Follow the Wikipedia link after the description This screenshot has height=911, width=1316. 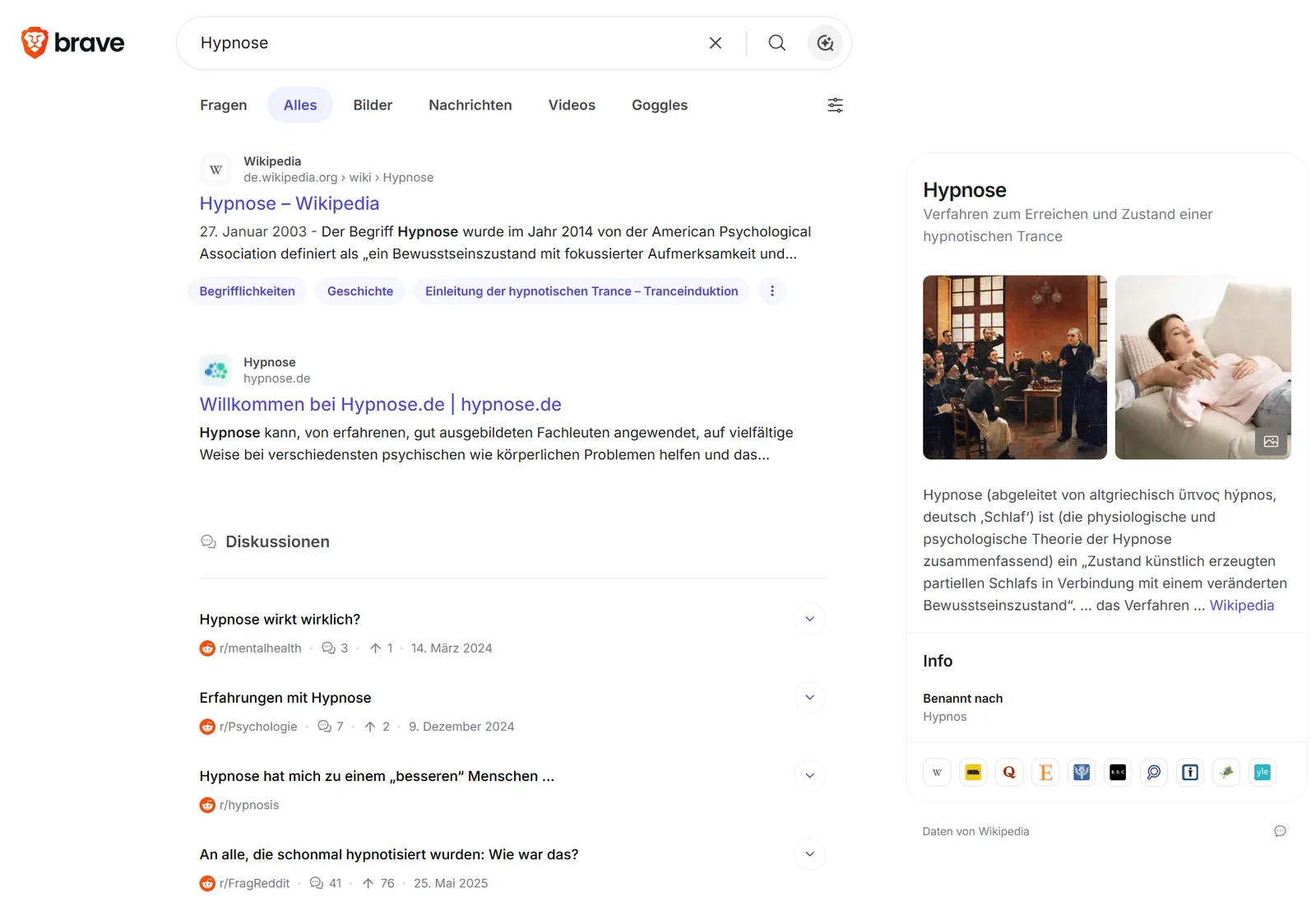click(x=1241, y=606)
